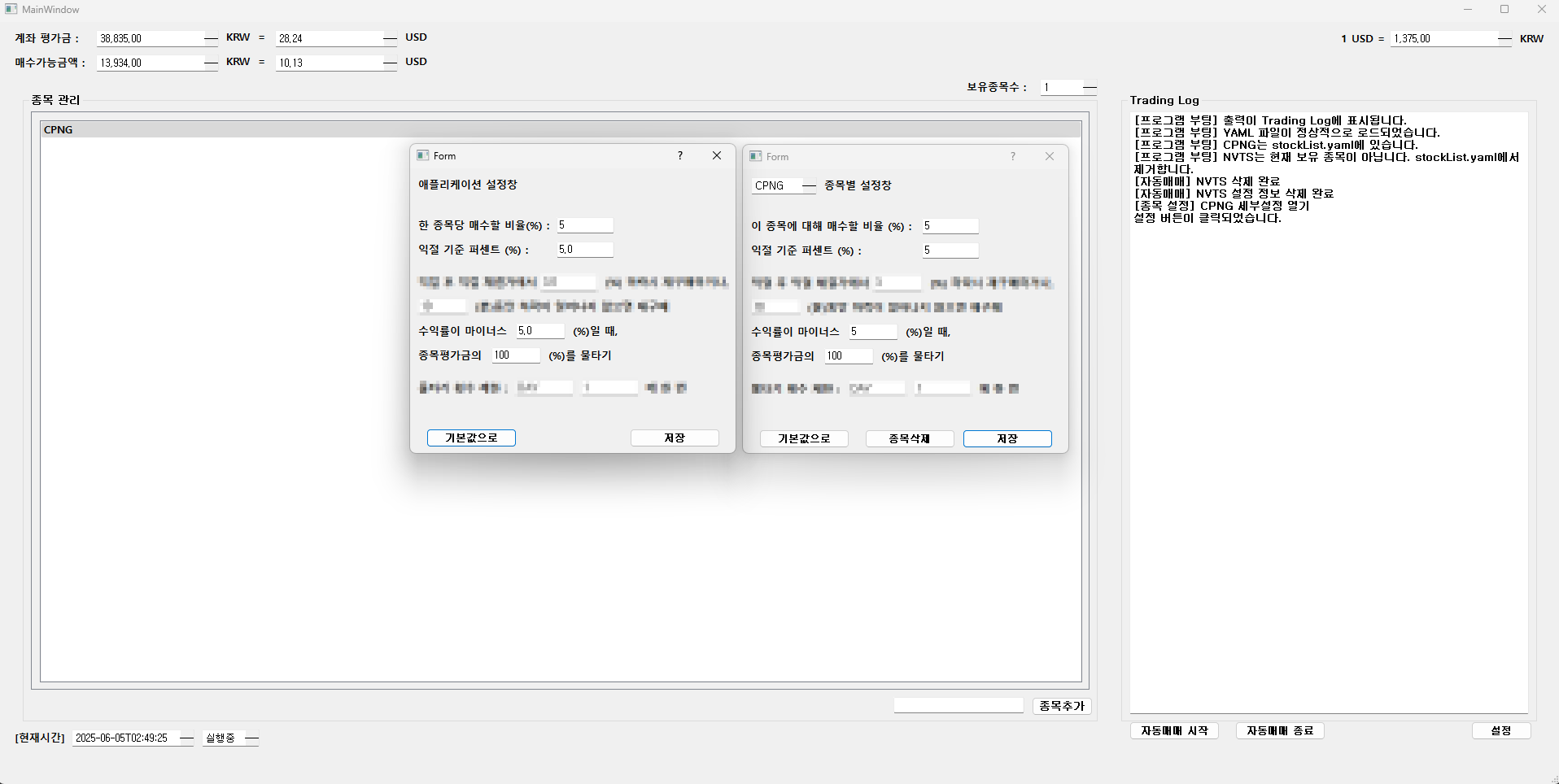Reset application settings with 기본값으로 button
The height and width of the screenshot is (784, 1559).
(471, 438)
